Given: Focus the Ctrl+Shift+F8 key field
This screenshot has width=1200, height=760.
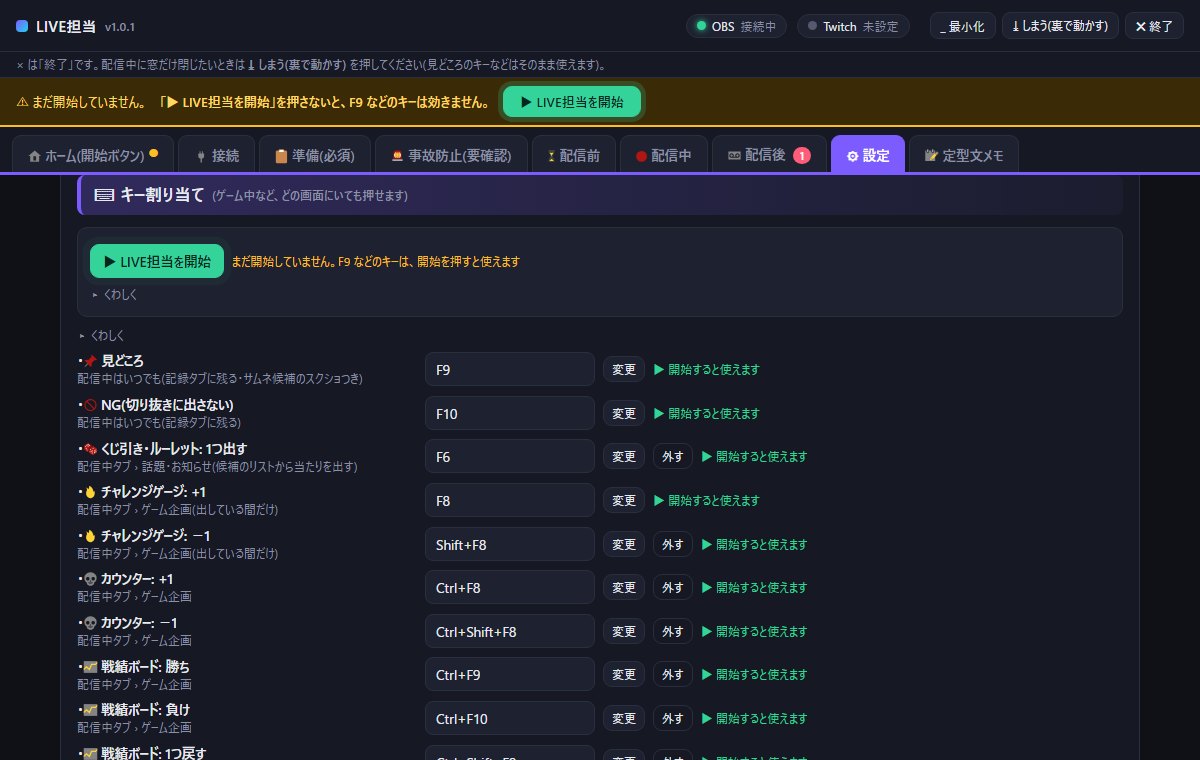Looking at the screenshot, I should tap(510, 631).
